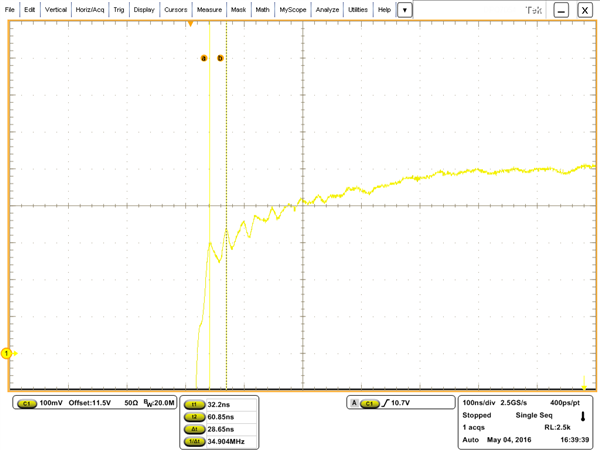
Task: Select cursor a marker on the graticule
Action: point(204,58)
